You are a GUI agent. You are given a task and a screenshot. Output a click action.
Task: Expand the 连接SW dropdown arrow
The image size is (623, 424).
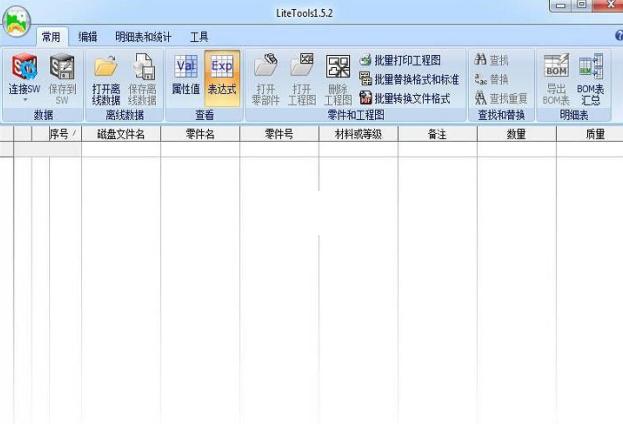[25, 100]
